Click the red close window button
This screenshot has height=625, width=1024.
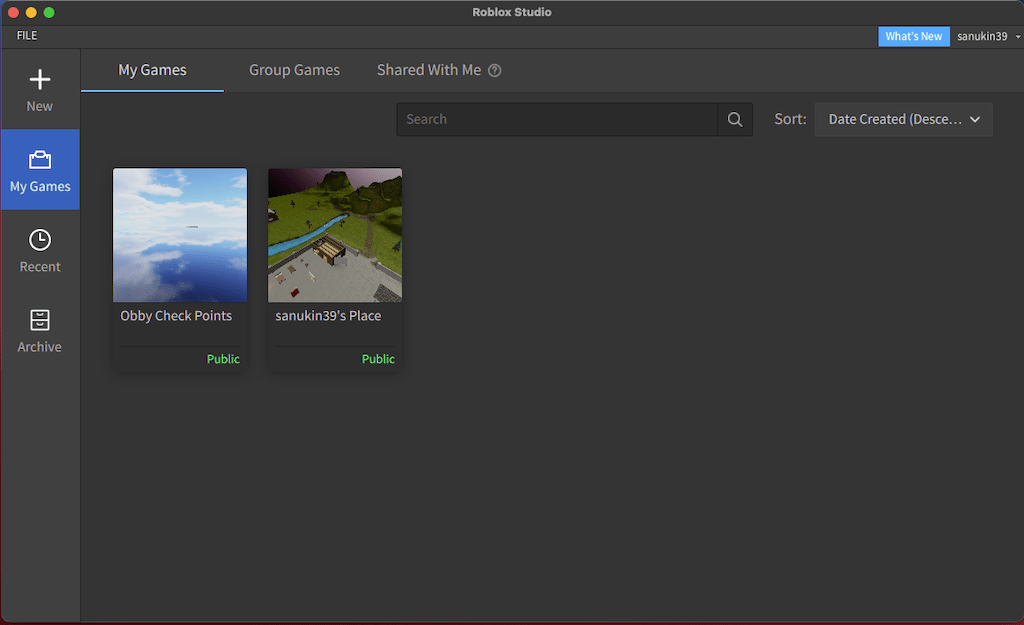13,12
